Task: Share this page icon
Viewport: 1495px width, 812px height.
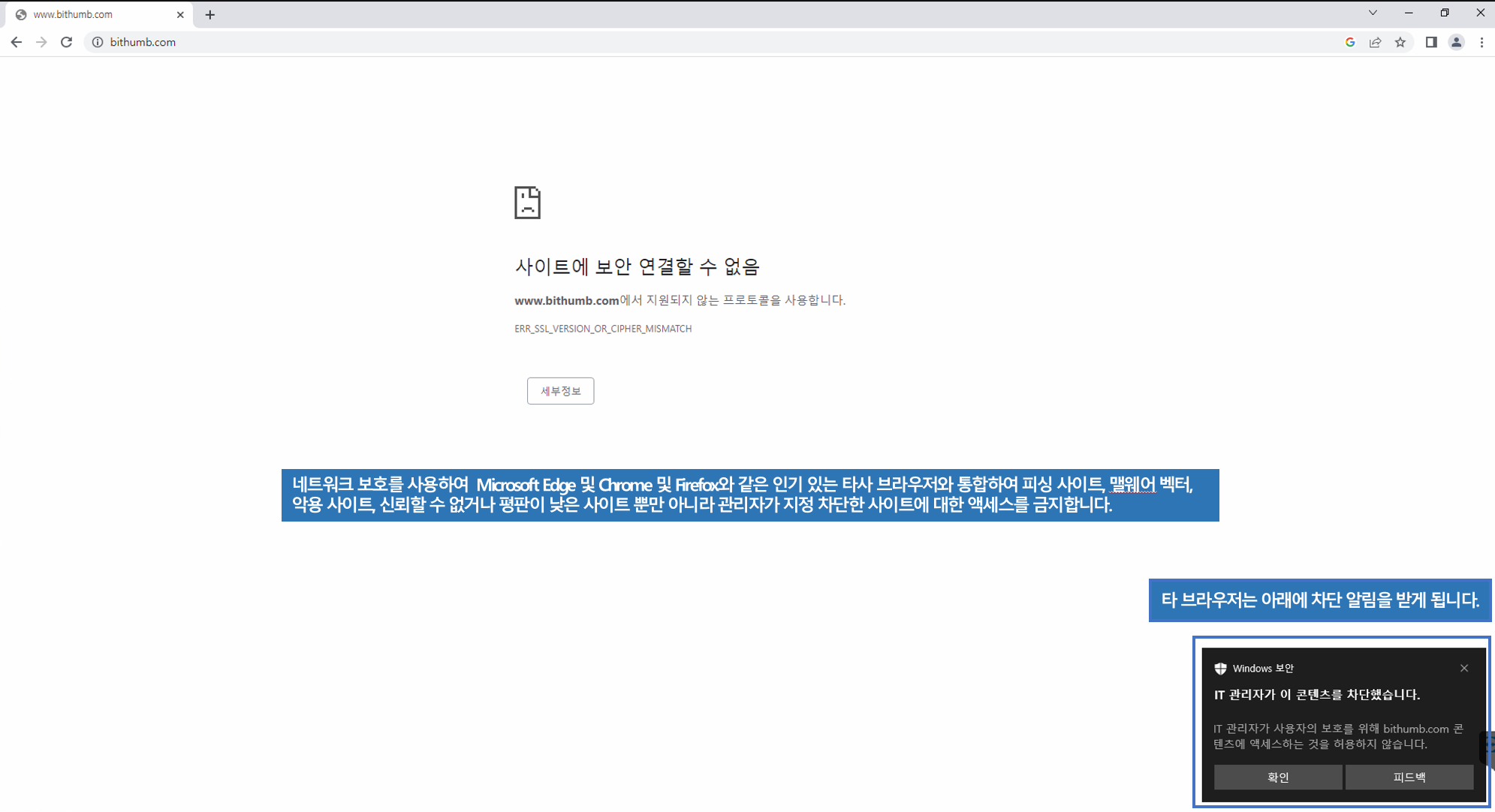Action: [1375, 42]
